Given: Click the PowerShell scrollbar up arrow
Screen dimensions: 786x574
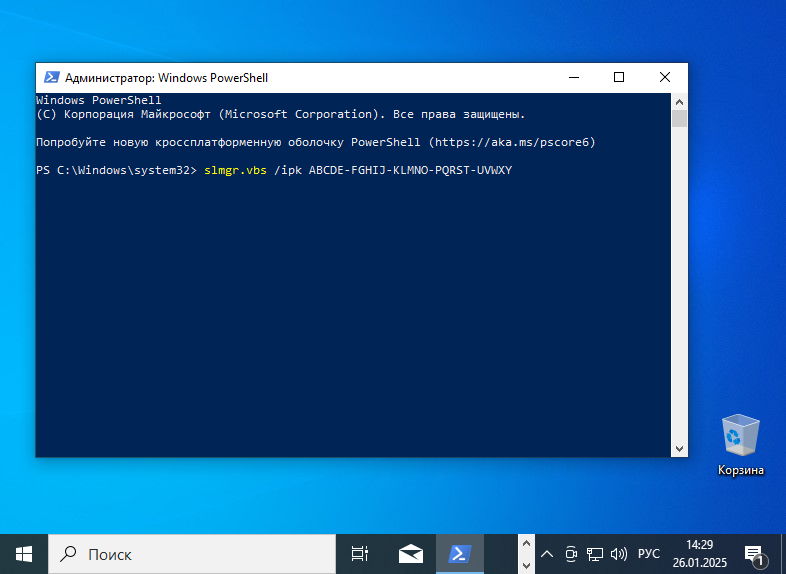Looking at the screenshot, I should 679,101.
